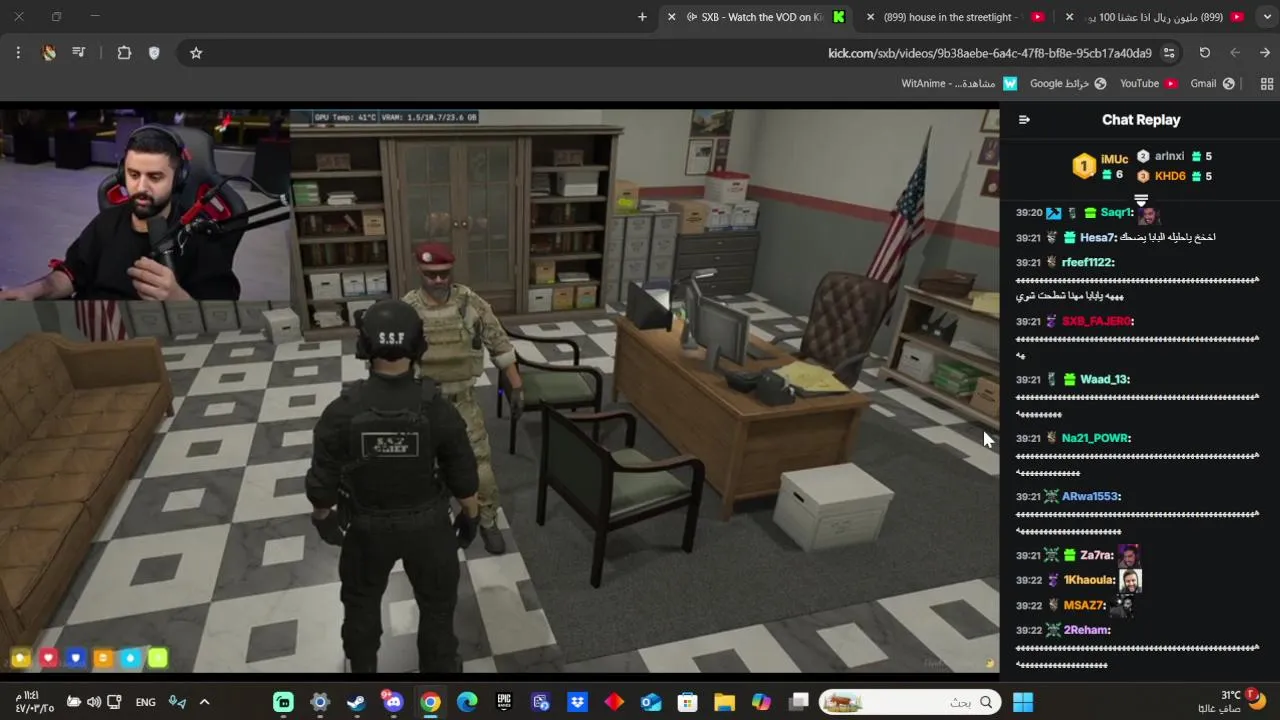Viewport: 1280px width, 720px height.
Task: Open chat user Saqr1 profile
Action: (1116, 213)
